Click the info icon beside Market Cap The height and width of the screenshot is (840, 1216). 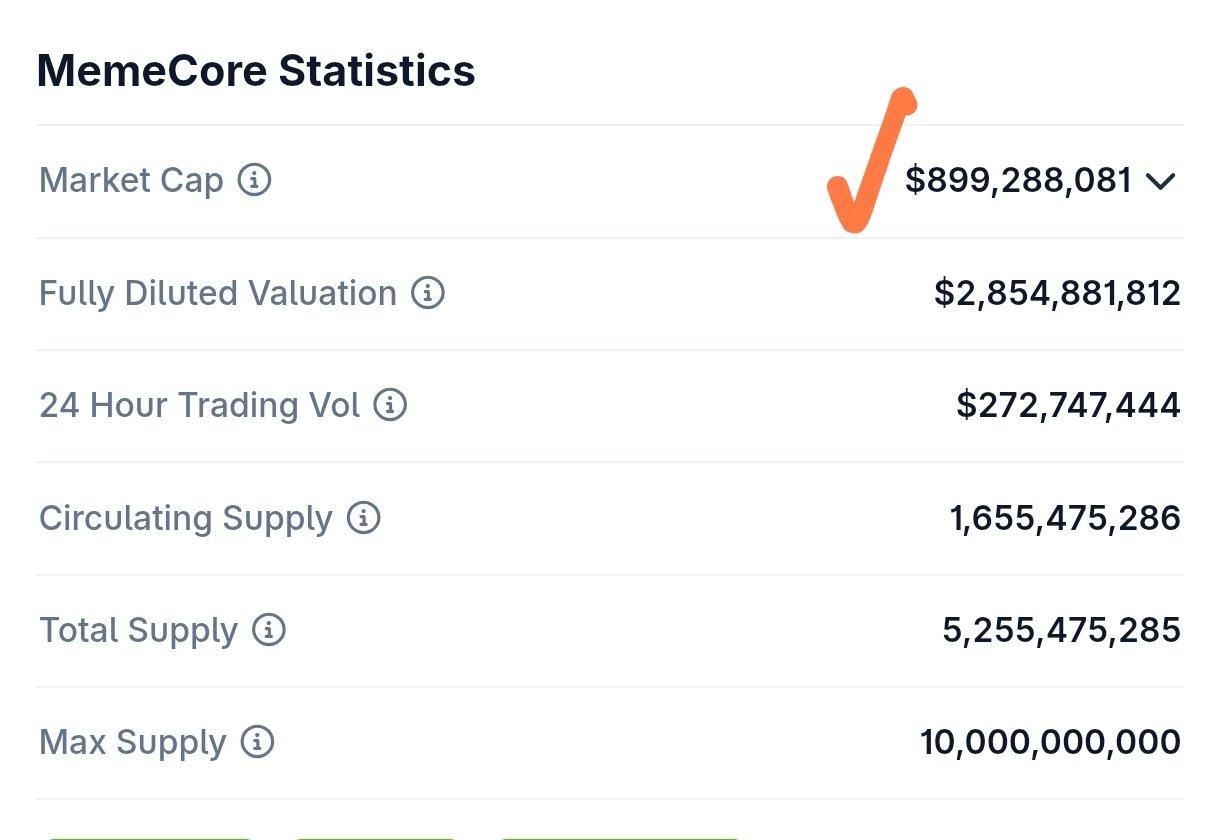point(254,181)
